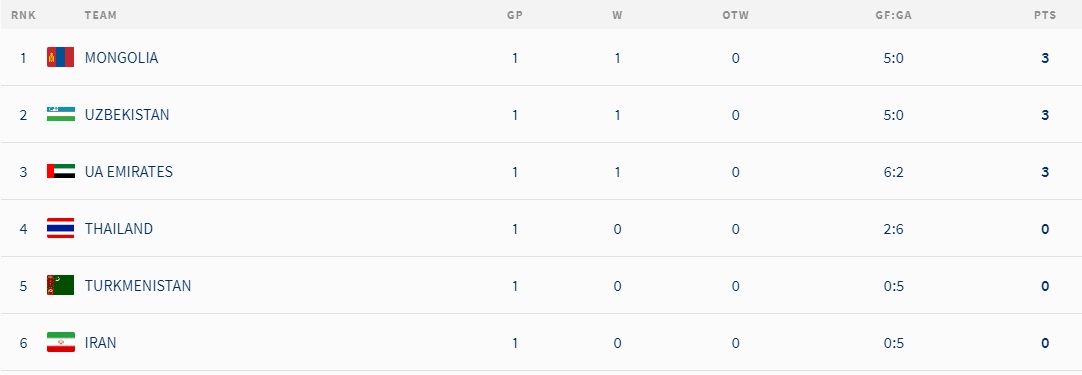Click the Turkmenistan flag icon
Viewport: 1082px width, 375px height.
(x=61, y=285)
